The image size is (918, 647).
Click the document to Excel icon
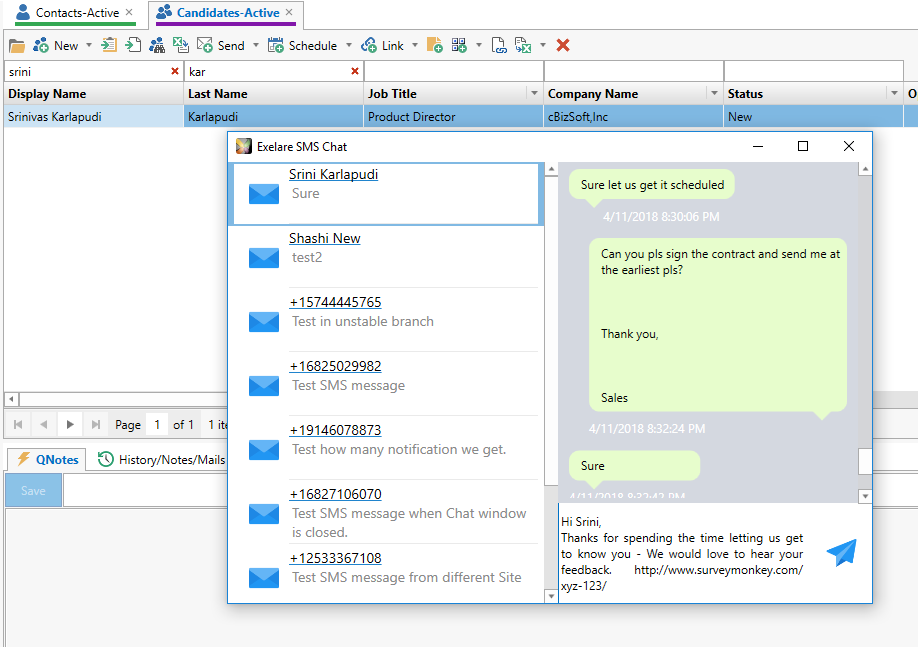(523, 46)
